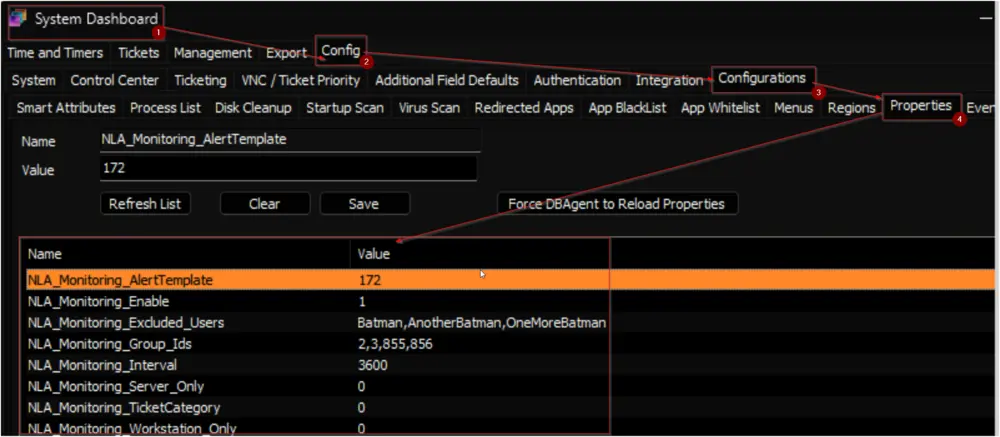Click Force DBAgent to Reload Properties

tap(617, 204)
